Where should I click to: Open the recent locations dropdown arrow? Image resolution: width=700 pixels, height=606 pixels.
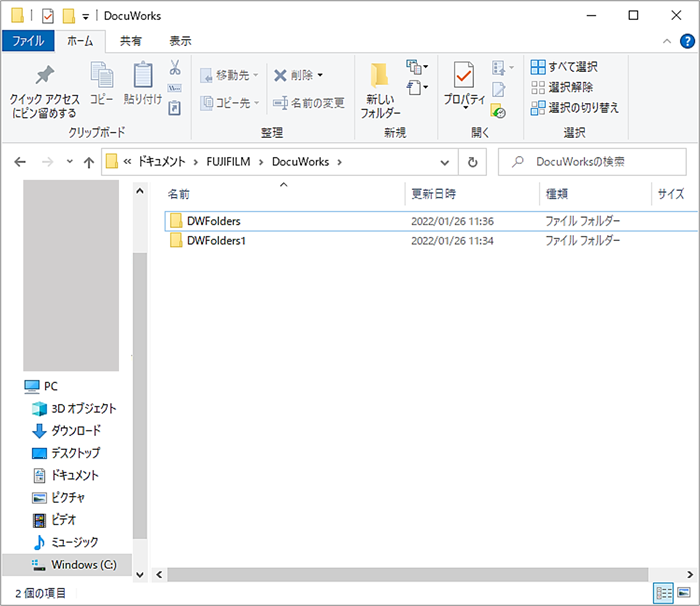69,161
